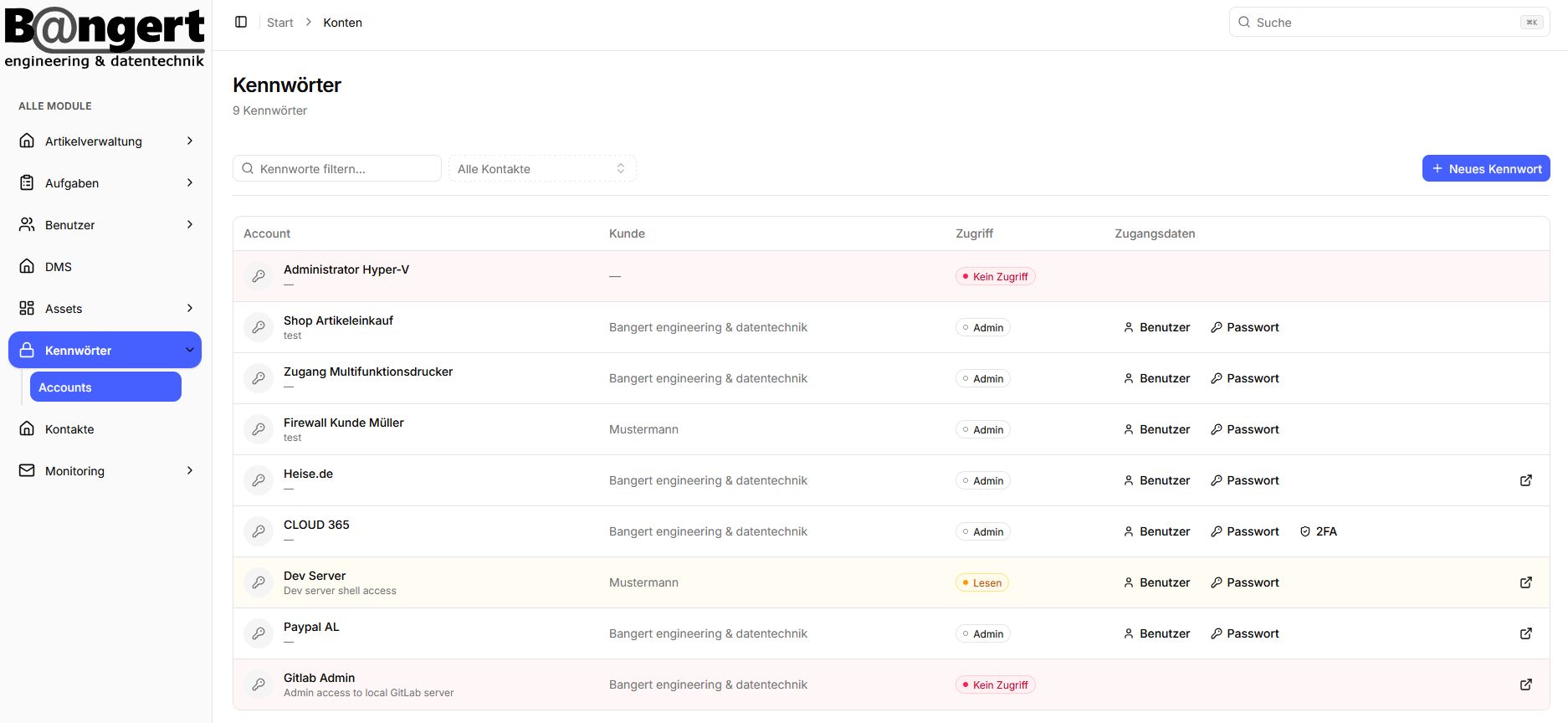Copy Passwort for Zugang Multifunktionsdrucker
Viewport: 1568px width, 723px height.
tap(1245, 378)
